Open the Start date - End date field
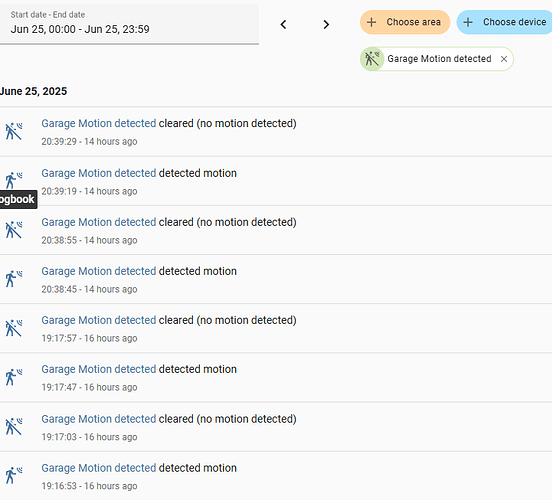The width and height of the screenshot is (552, 500). [129, 24]
